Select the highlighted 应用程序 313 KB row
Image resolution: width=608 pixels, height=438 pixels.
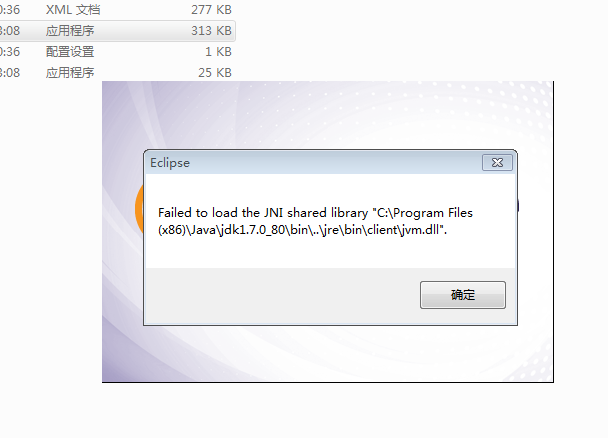pos(117,31)
